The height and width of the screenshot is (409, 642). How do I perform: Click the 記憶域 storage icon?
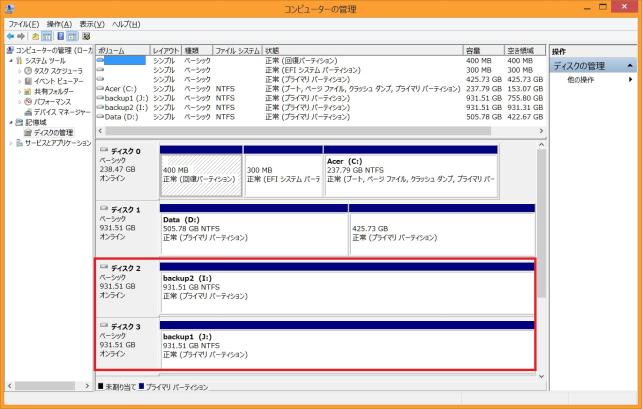coord(19,122)
